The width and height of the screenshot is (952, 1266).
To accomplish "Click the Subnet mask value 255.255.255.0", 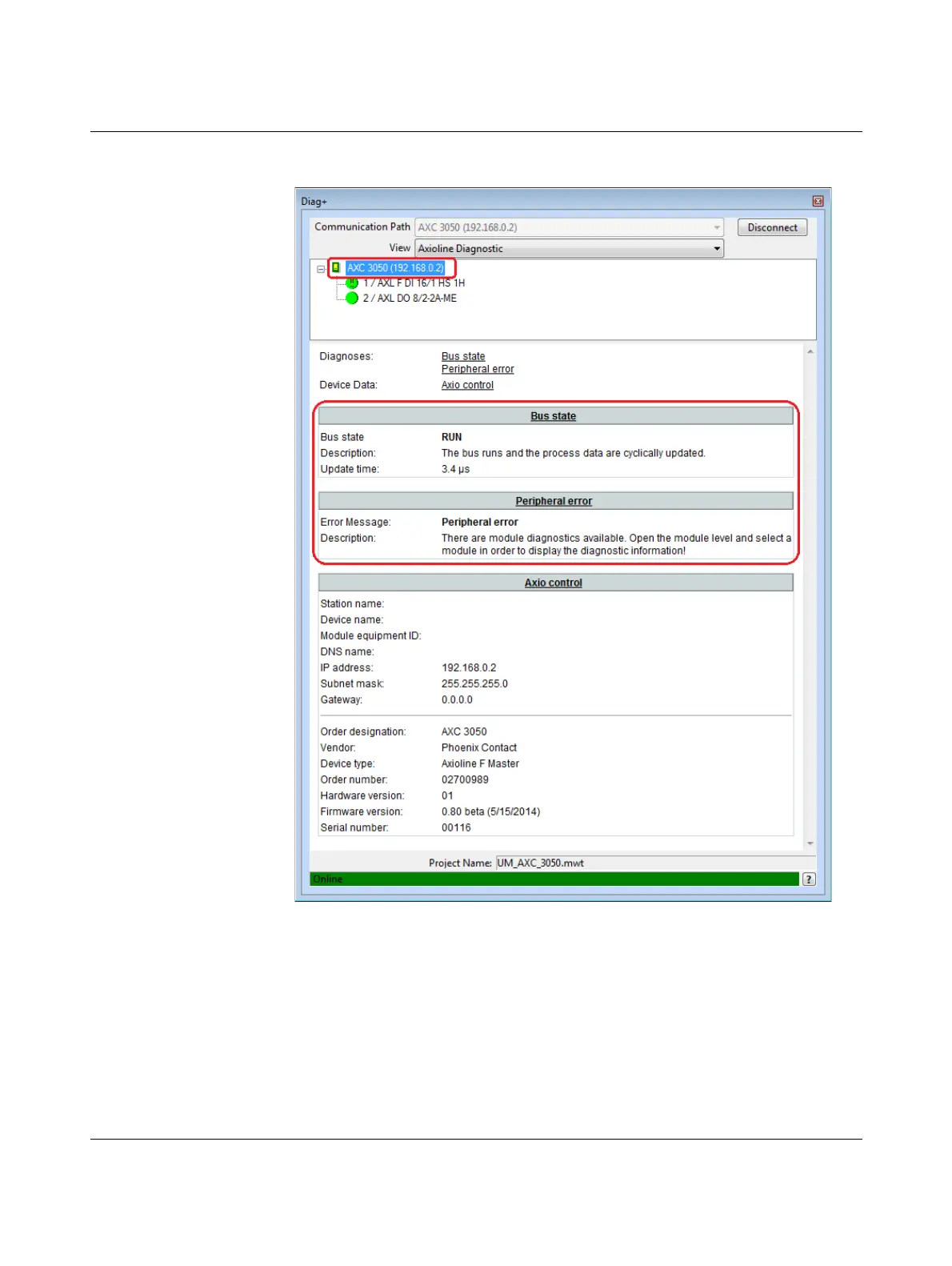I will click(474, 683).
